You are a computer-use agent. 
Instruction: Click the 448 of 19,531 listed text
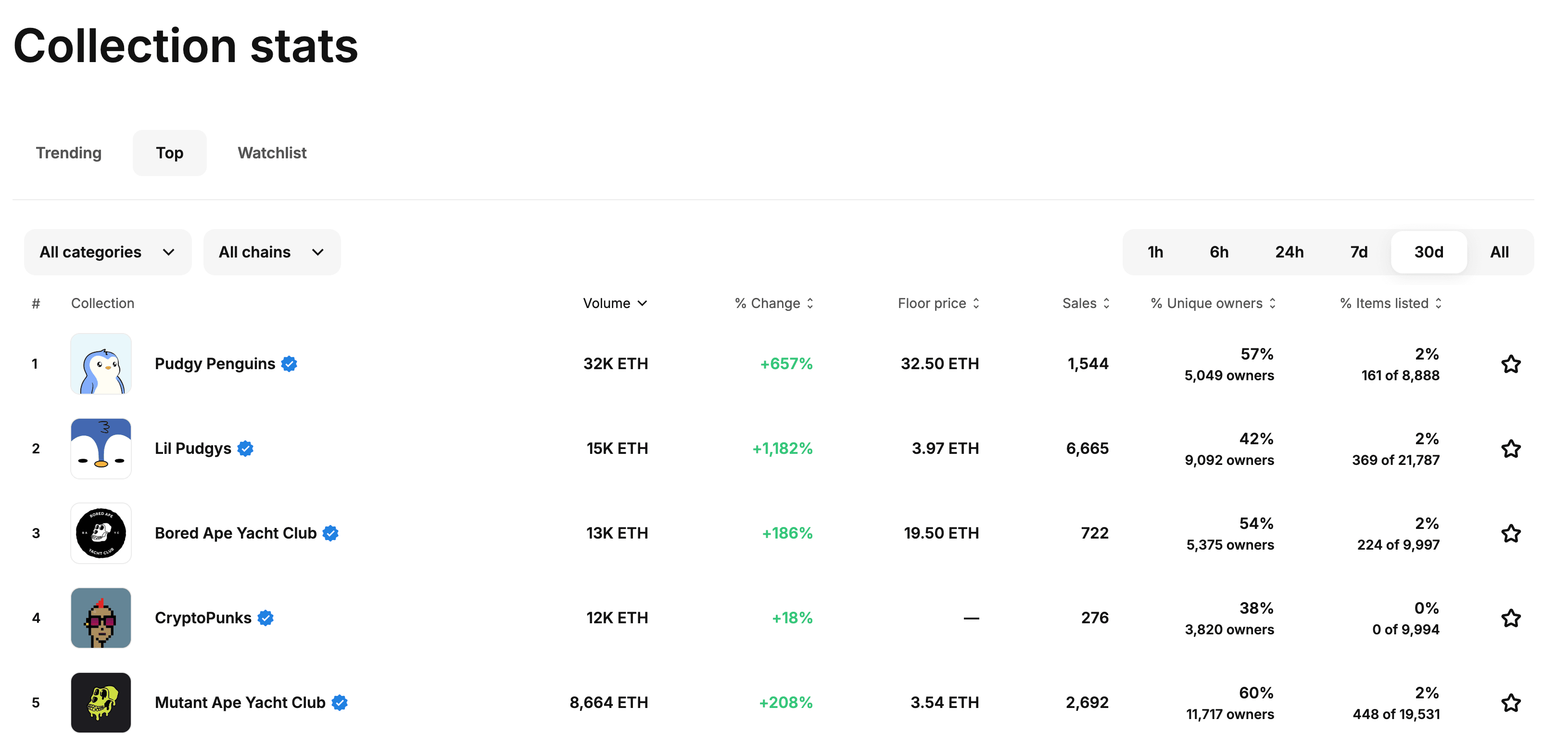1396,714
